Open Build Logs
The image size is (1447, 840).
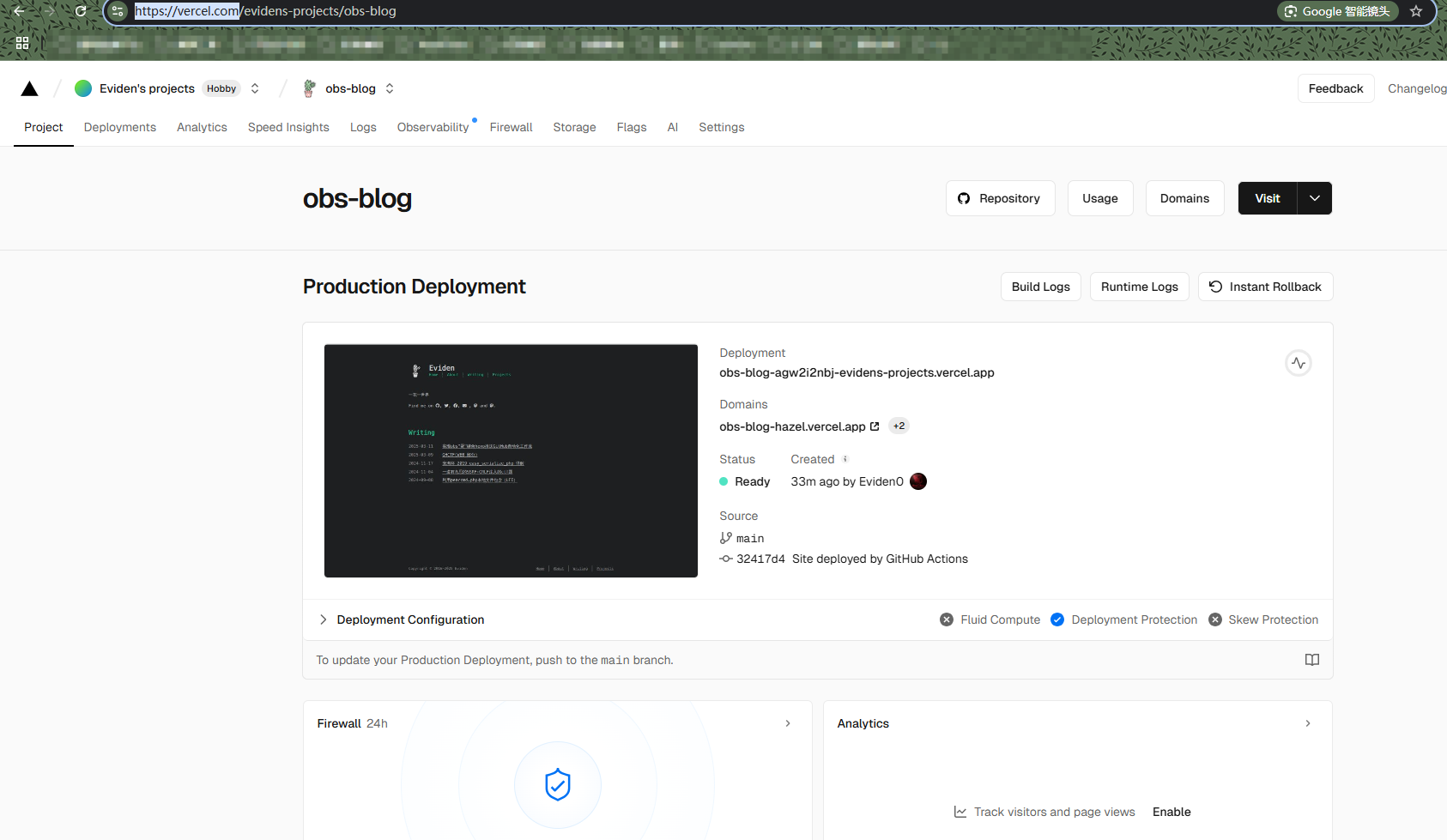[1040, 287]
